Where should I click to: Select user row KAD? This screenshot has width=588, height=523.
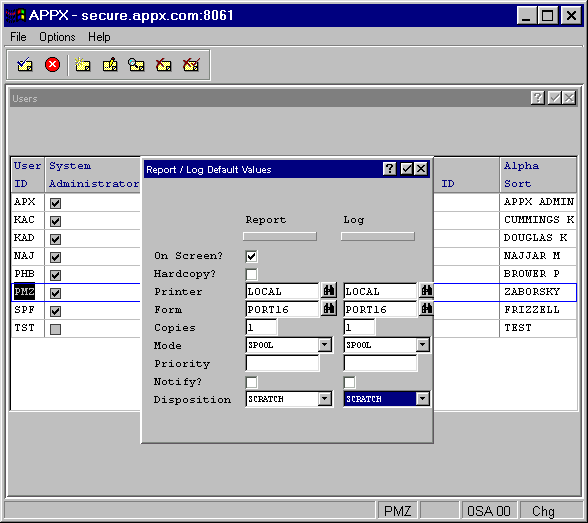point(25,238)
